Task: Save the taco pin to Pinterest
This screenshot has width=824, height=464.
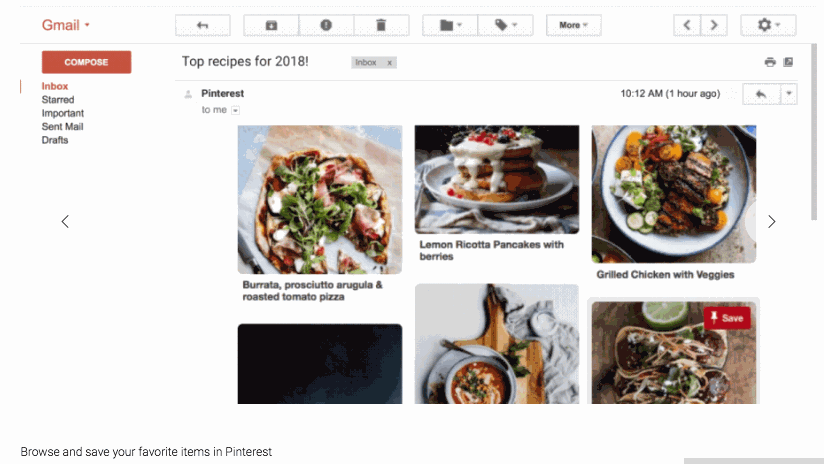Action: [727, 318]
